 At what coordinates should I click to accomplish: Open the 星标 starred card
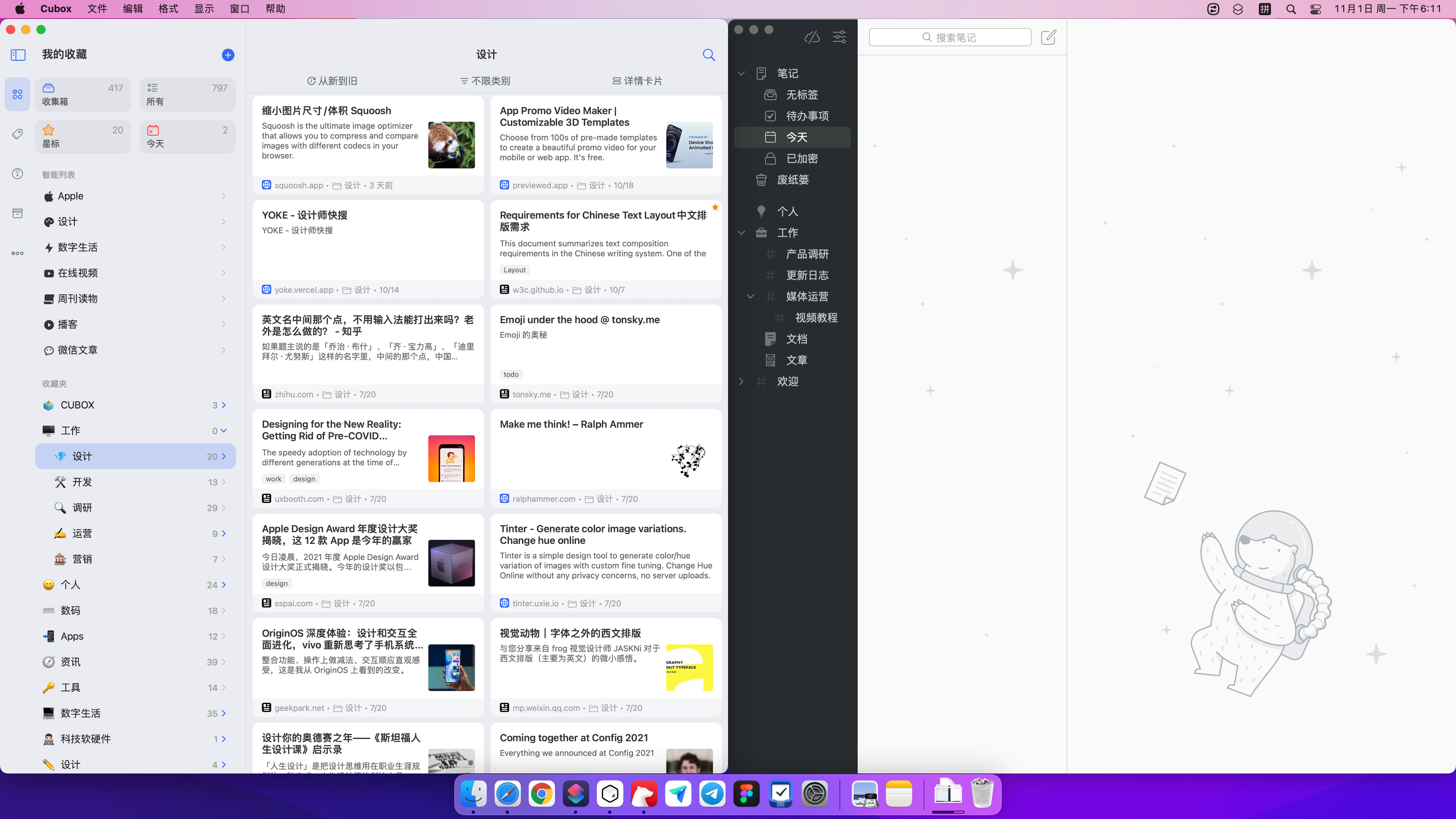coord(83,137)
